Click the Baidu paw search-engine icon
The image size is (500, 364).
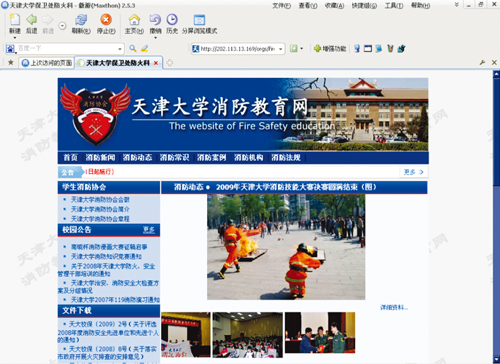tap(11, 49)
